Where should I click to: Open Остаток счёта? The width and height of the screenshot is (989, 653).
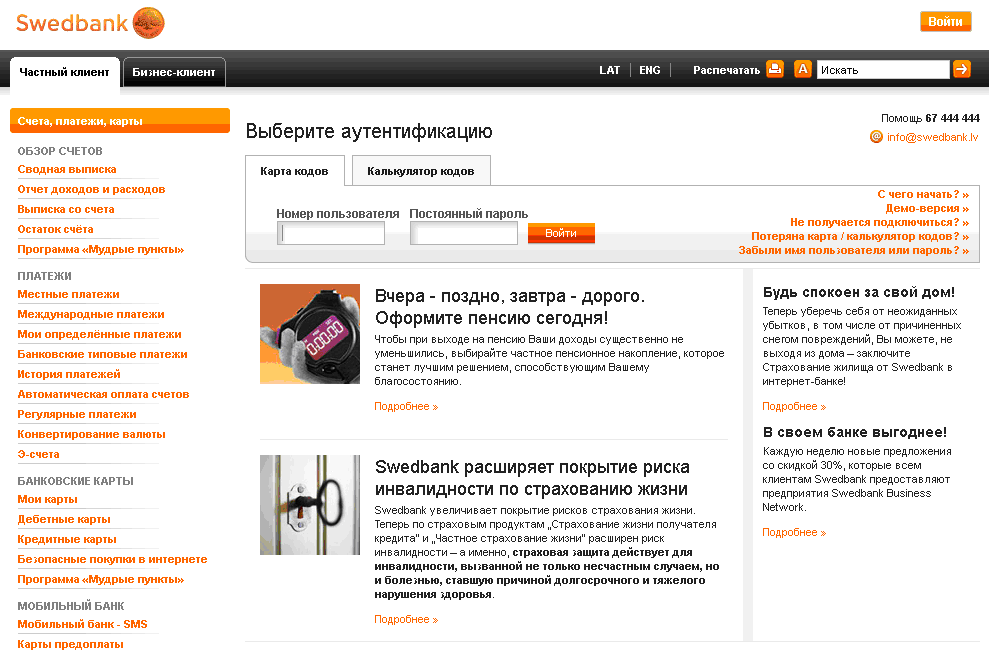coord(56,229)
